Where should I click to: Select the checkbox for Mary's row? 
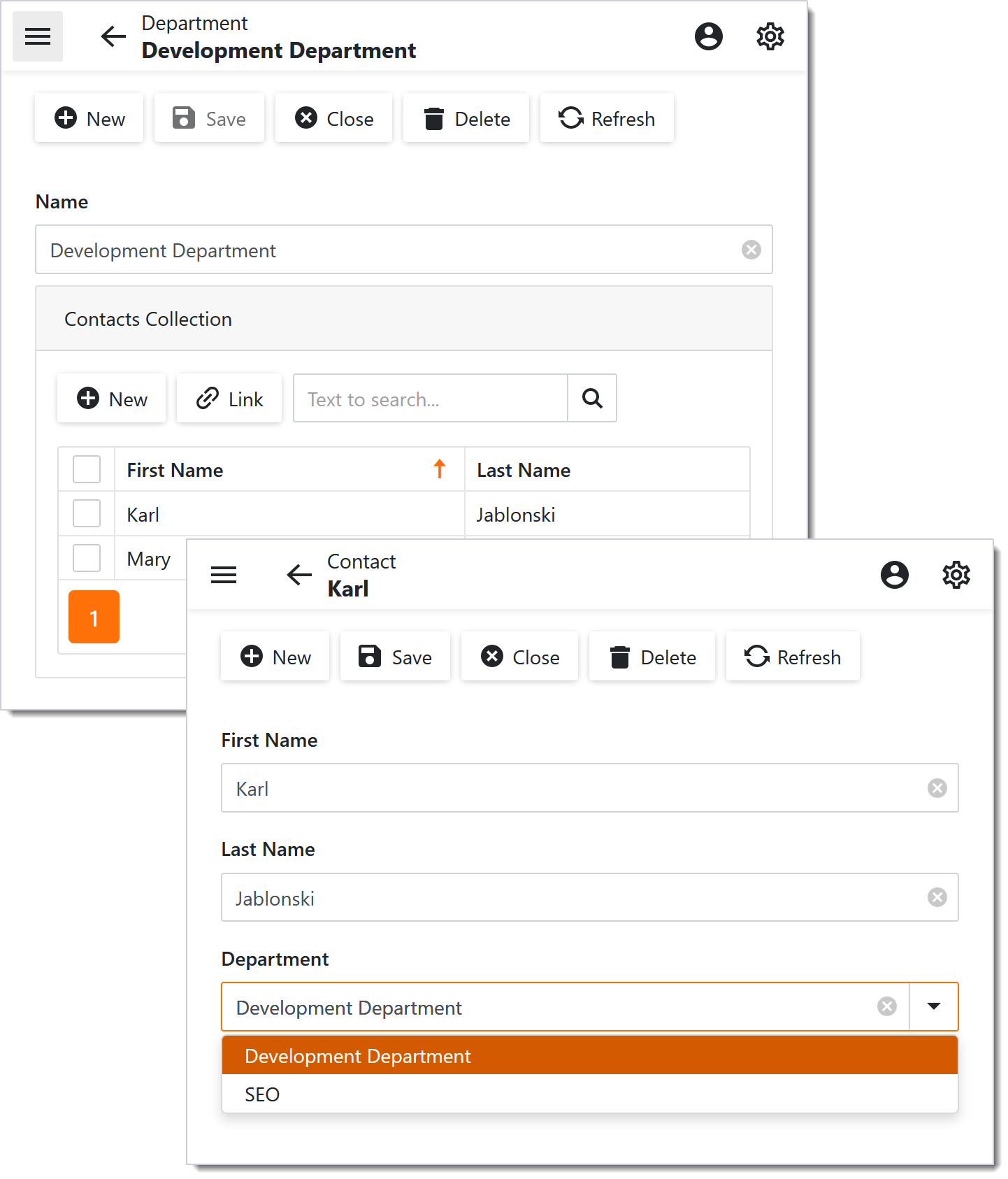(x=87, y=558)
